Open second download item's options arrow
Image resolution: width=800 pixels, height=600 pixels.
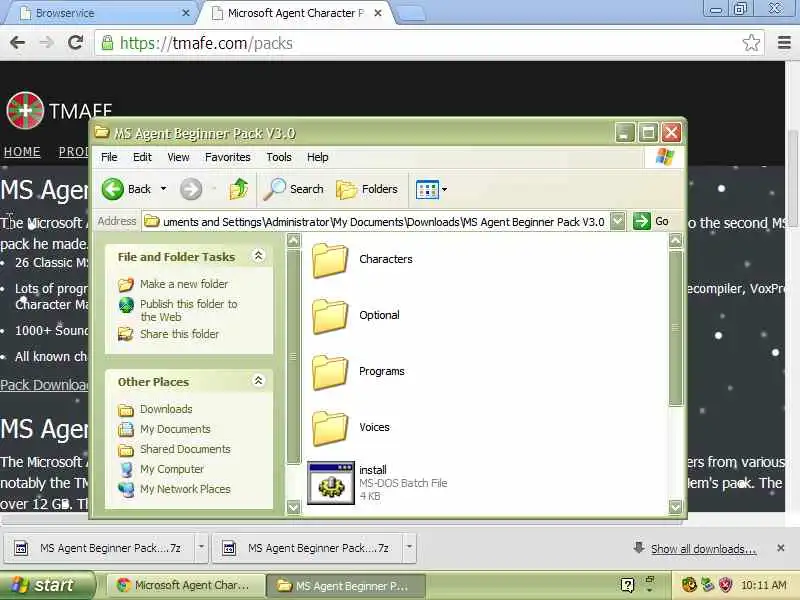tap(409, 547)
